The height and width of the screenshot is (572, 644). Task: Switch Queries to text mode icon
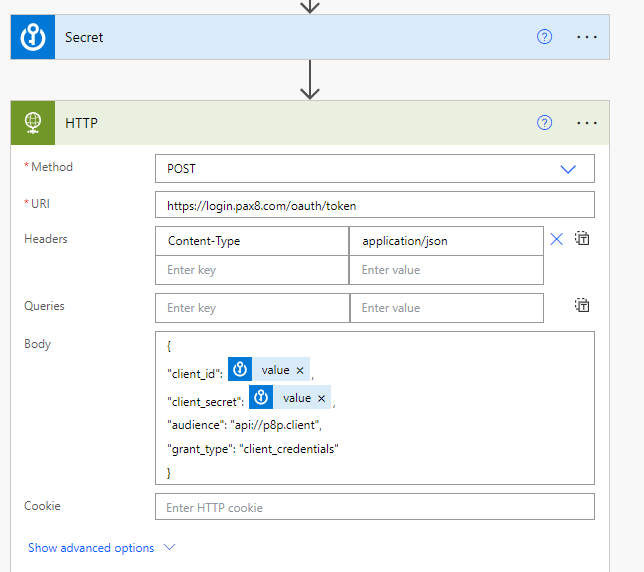(582, 306)
